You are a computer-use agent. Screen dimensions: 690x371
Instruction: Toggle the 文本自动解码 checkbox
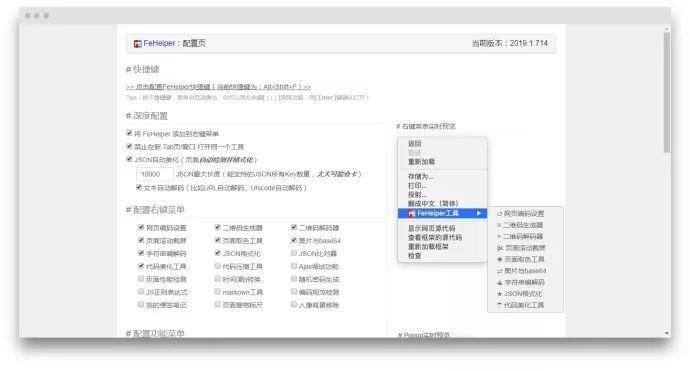point(139,187)
